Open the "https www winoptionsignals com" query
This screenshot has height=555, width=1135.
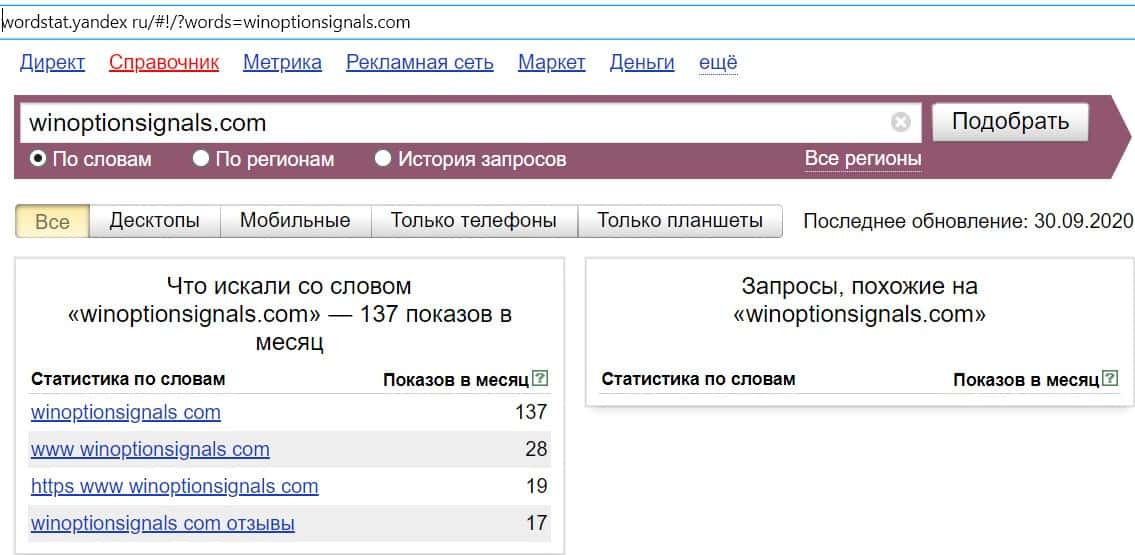point(174,486)
